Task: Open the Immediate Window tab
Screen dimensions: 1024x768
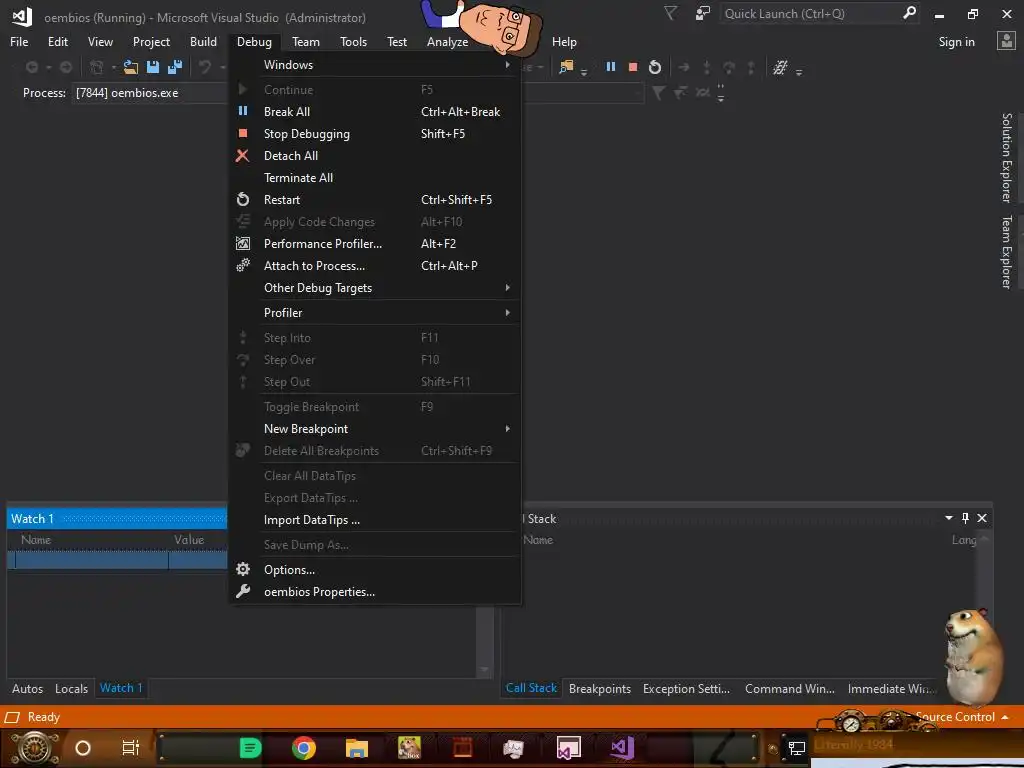Action: click(x=891, y=689)
